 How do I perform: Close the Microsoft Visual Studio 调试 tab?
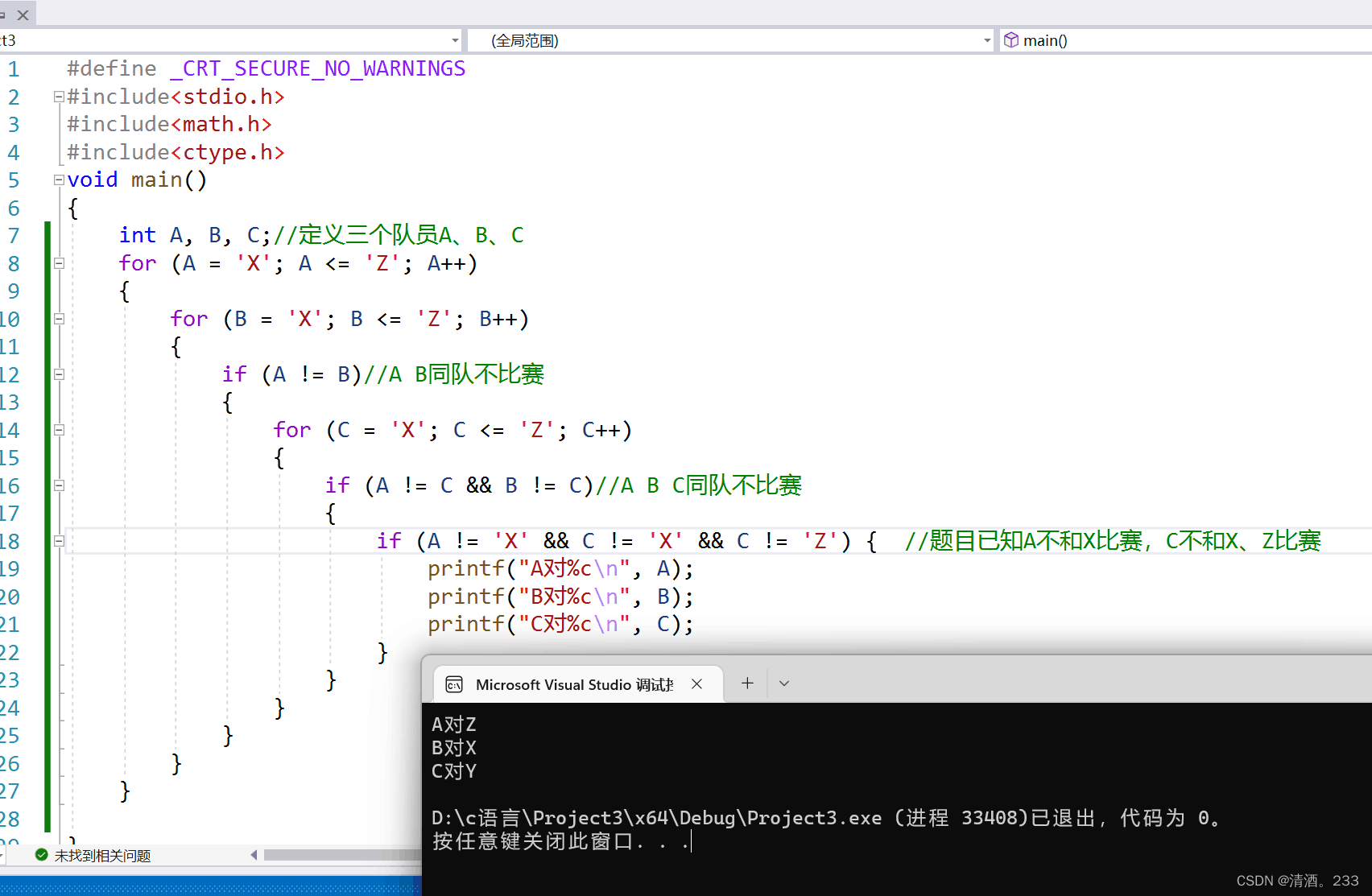pos(696,683)
